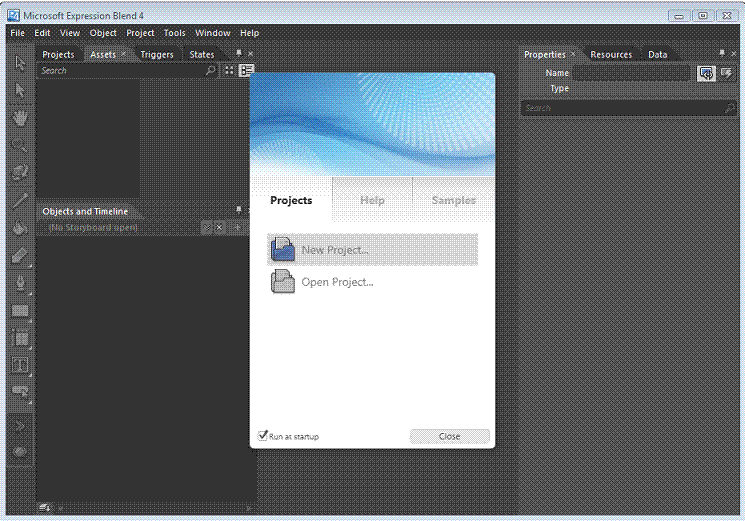The width and height of the screenshot is (745, 521).
Task: Switch Assets panel to grid view
Action: point(229,70)
